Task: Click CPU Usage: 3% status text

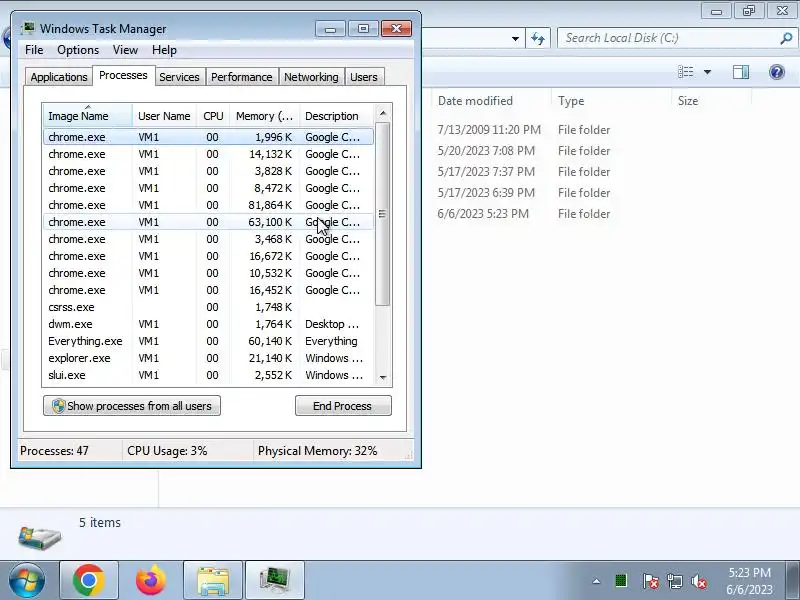Action: click(167, 451)
